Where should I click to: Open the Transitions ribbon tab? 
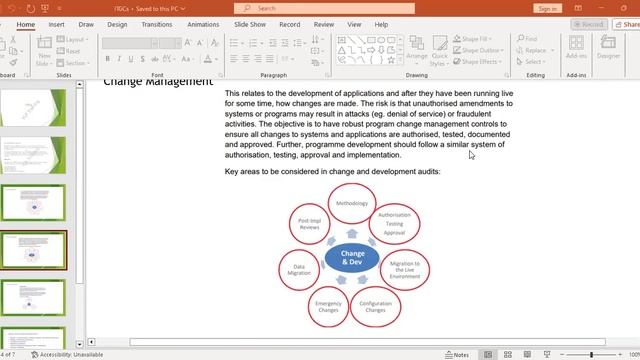[x=157, y=24]
